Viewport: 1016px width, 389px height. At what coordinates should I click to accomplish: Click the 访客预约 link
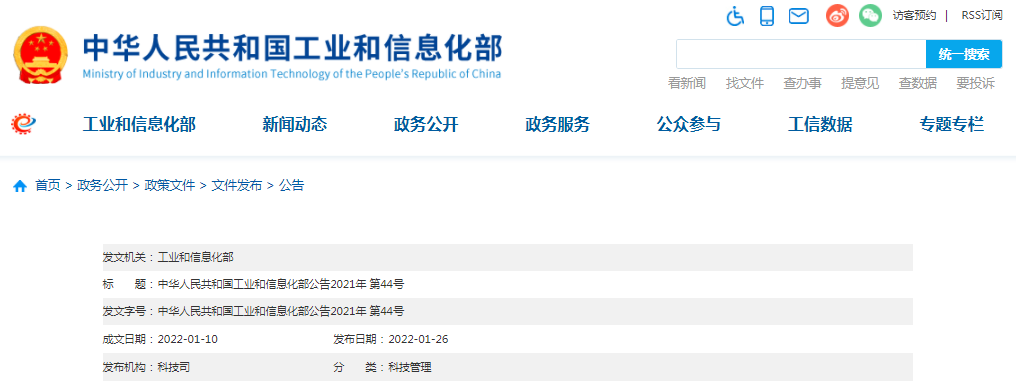914,16
